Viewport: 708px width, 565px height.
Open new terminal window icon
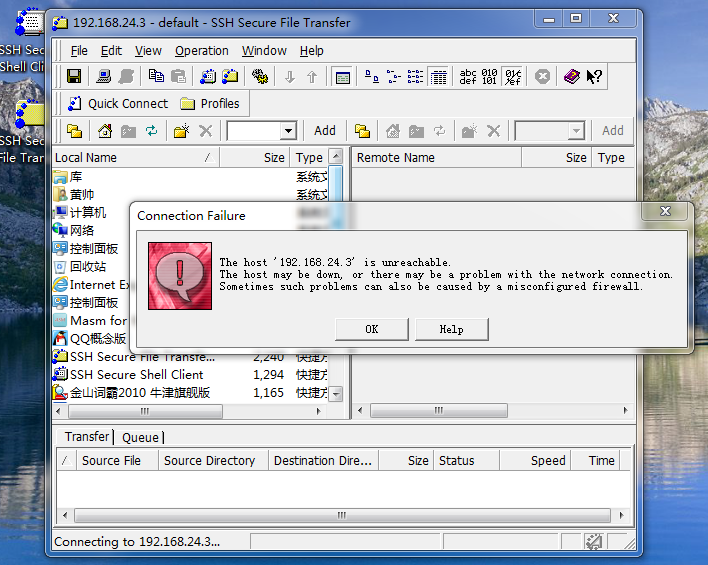[208, 76]
